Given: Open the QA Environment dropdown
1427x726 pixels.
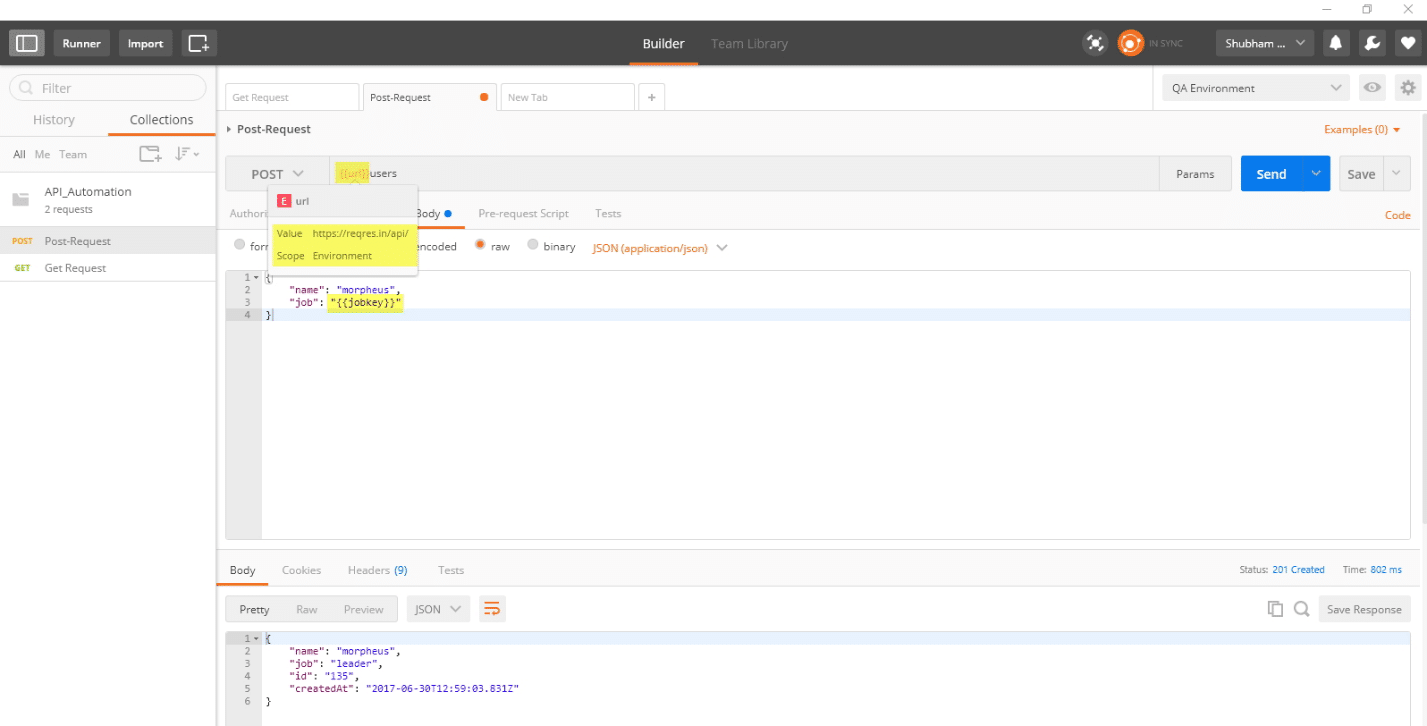Looking at the screenshot, I should pyautogui.click(x=1256, y=88).
